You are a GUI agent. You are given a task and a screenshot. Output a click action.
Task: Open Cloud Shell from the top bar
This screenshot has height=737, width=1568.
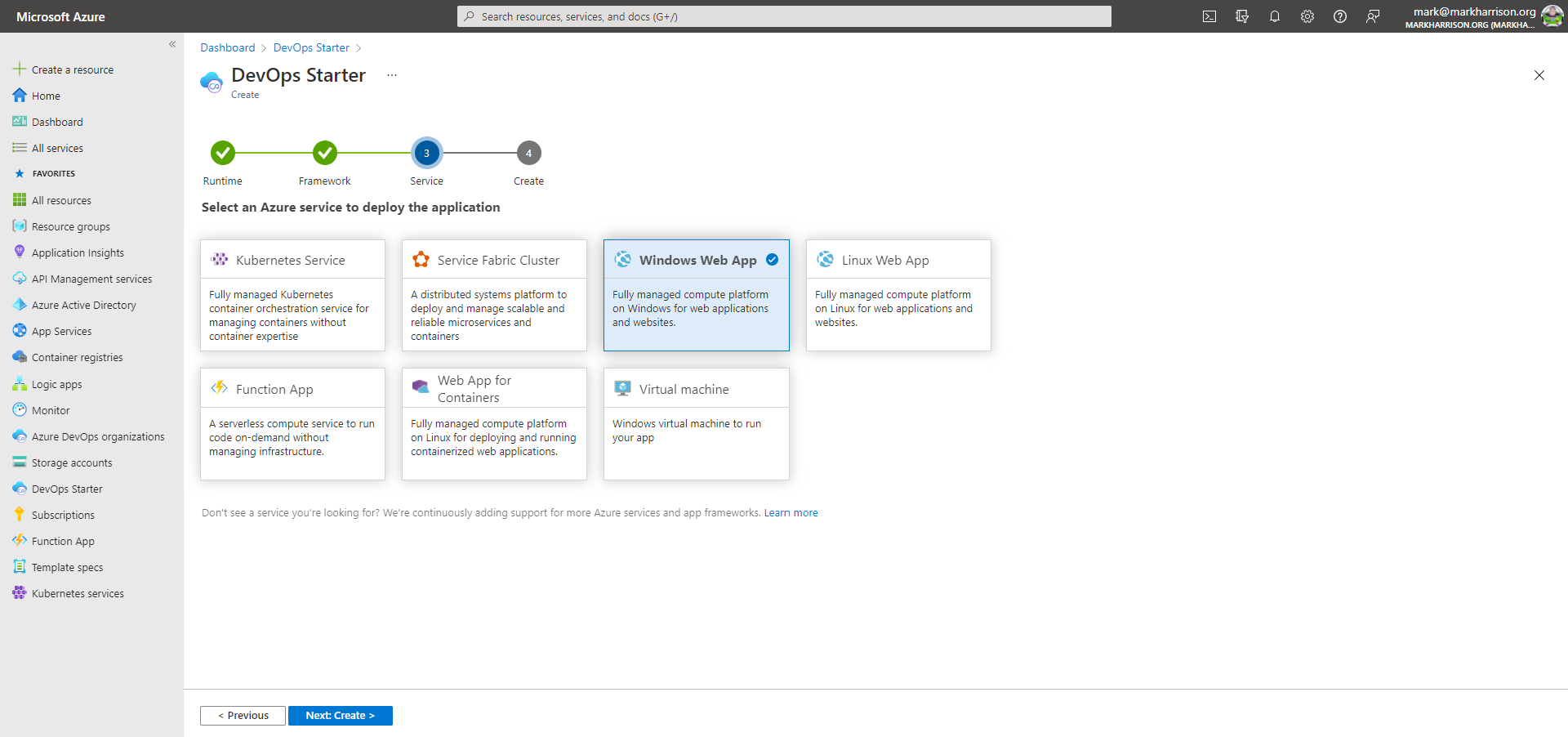(x=1209, y=16)
